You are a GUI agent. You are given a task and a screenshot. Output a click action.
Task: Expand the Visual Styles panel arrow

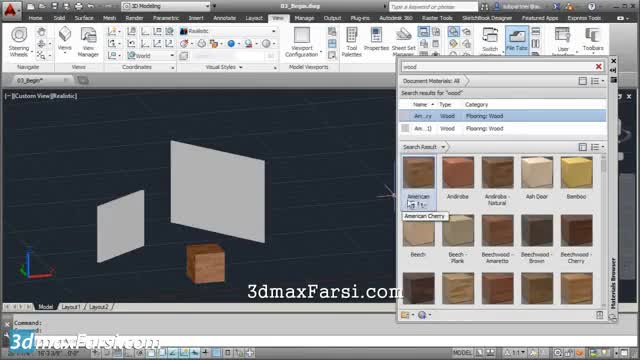click(240, 67)
